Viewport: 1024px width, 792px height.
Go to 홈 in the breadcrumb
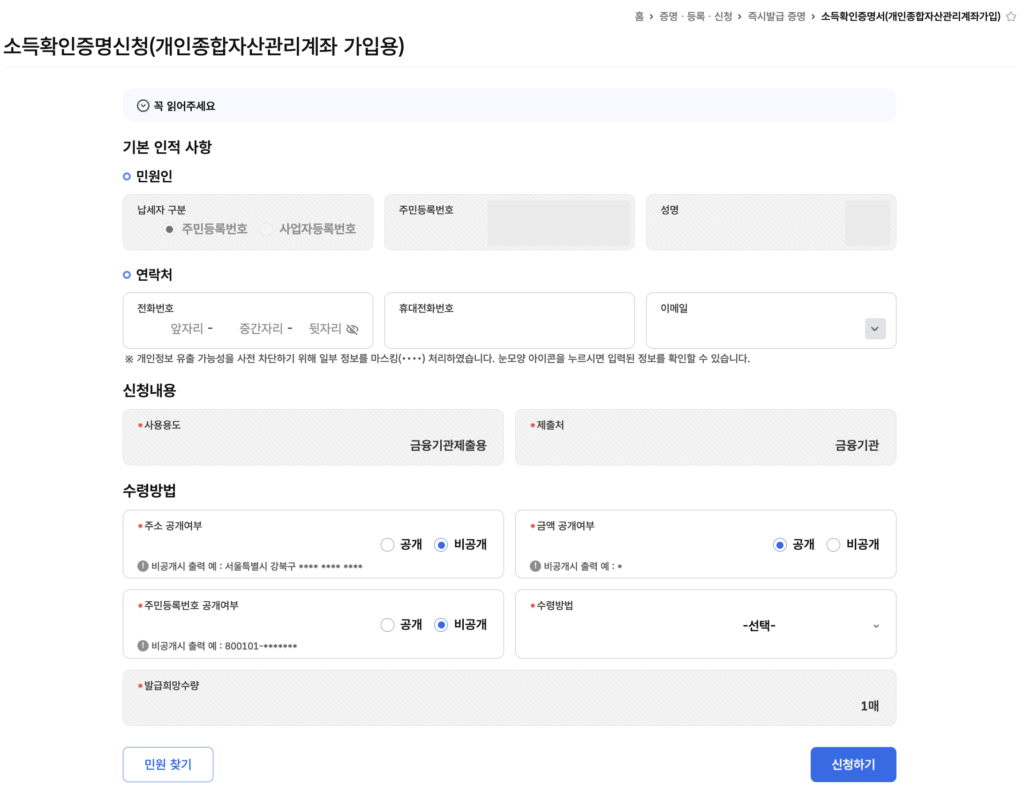coord(639,17)
